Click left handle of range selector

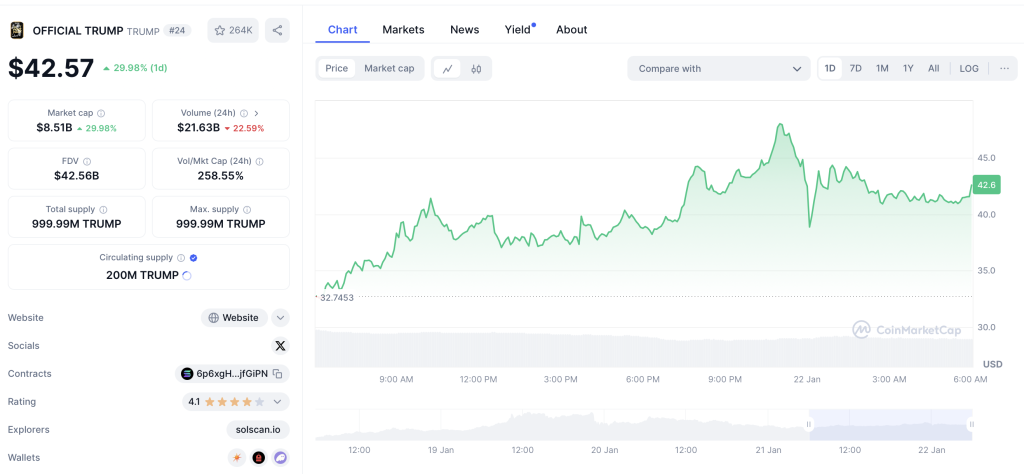(x=808, y=424)
